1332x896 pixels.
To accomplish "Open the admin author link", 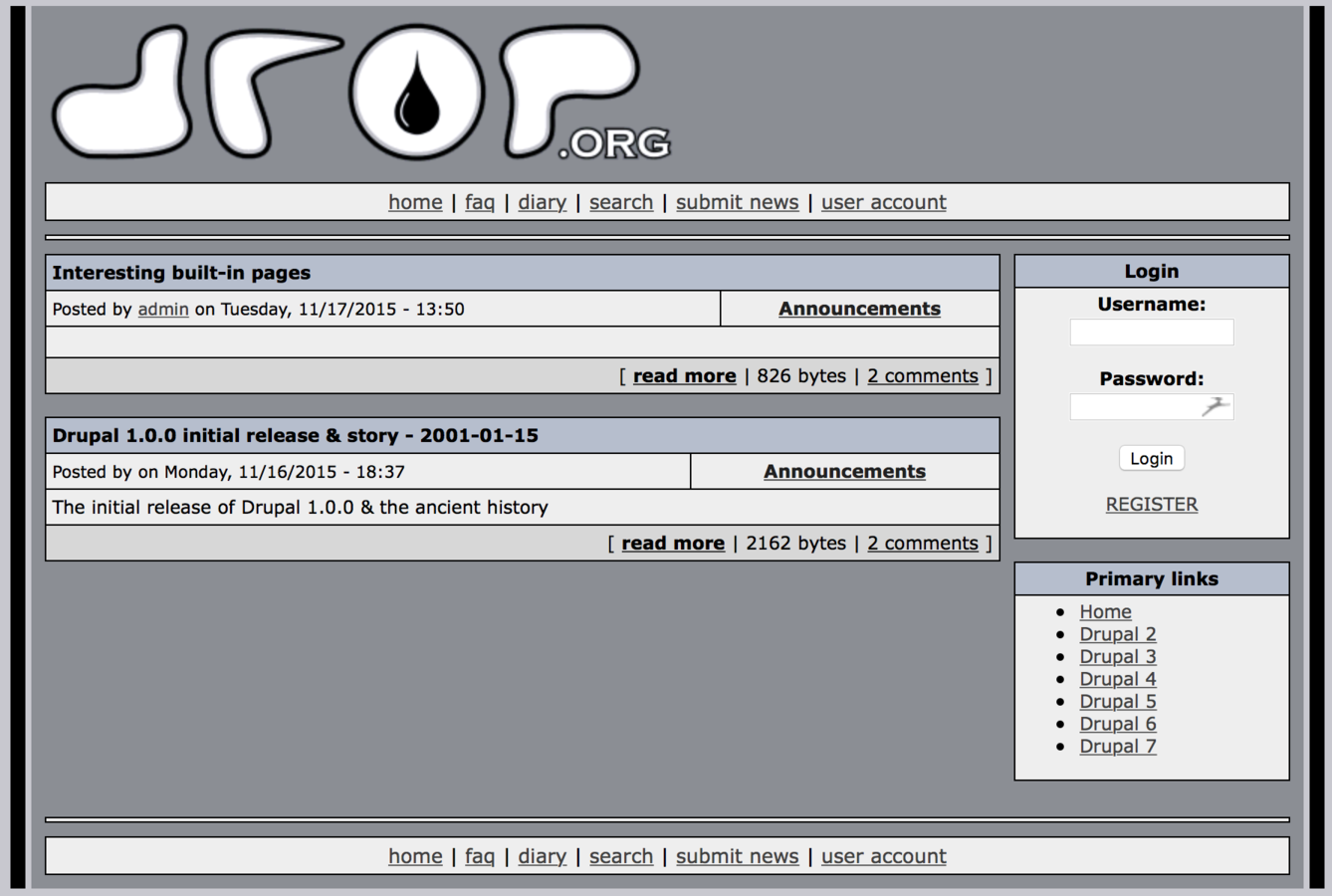I will pos(163,309).
